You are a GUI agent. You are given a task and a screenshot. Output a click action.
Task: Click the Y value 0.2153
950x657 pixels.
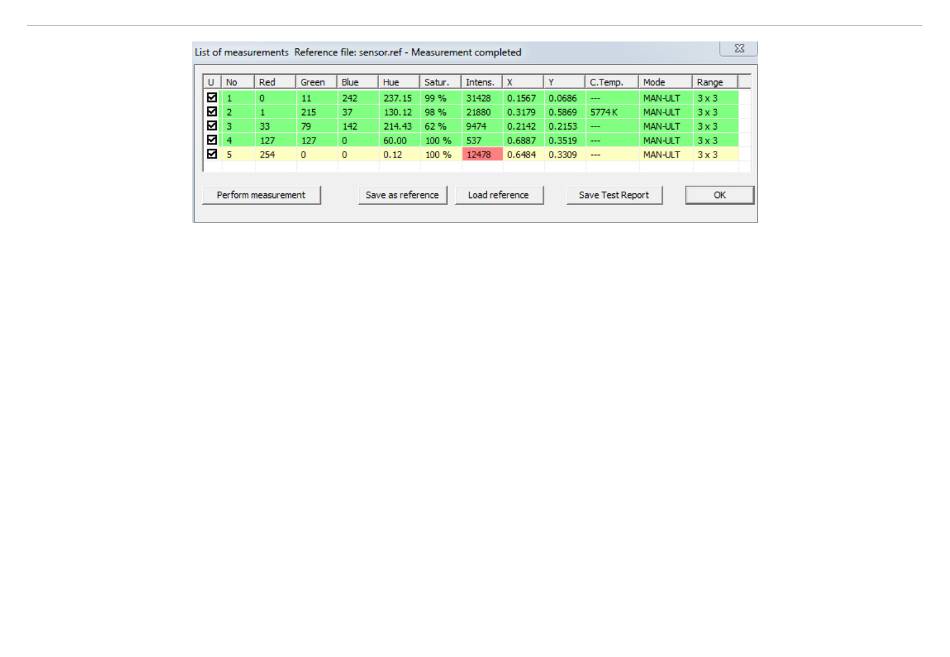click(563, 126)
